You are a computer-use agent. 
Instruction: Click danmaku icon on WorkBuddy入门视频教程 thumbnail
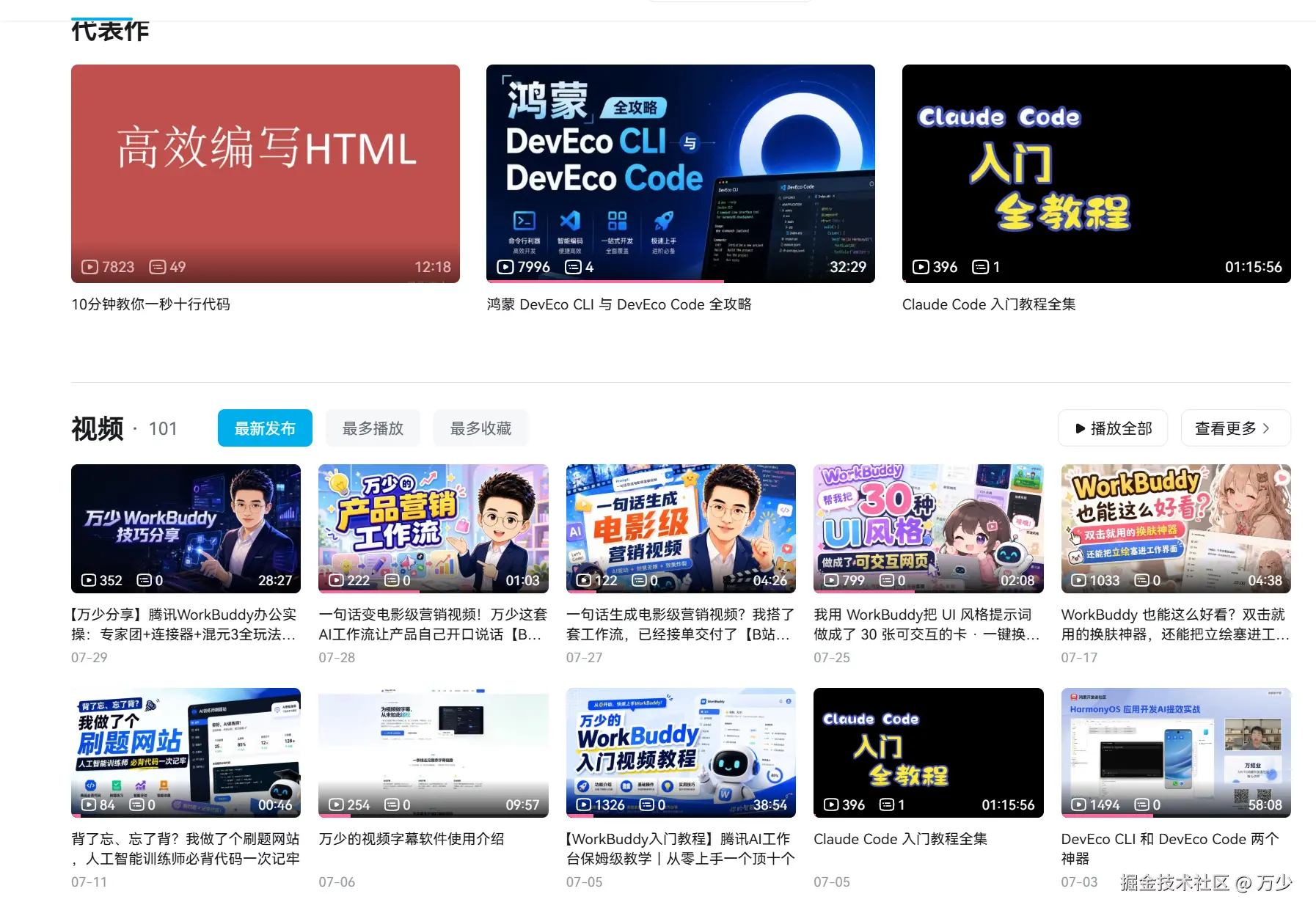[x=647, y=805]
